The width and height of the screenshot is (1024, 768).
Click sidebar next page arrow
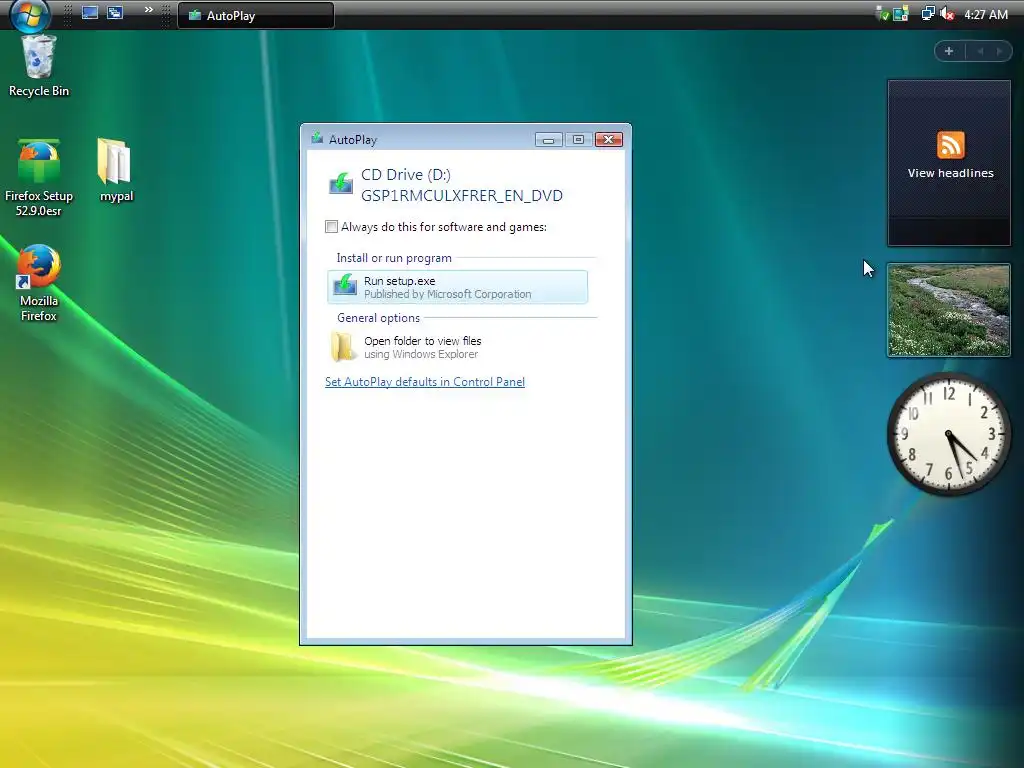tap(999, 51)
